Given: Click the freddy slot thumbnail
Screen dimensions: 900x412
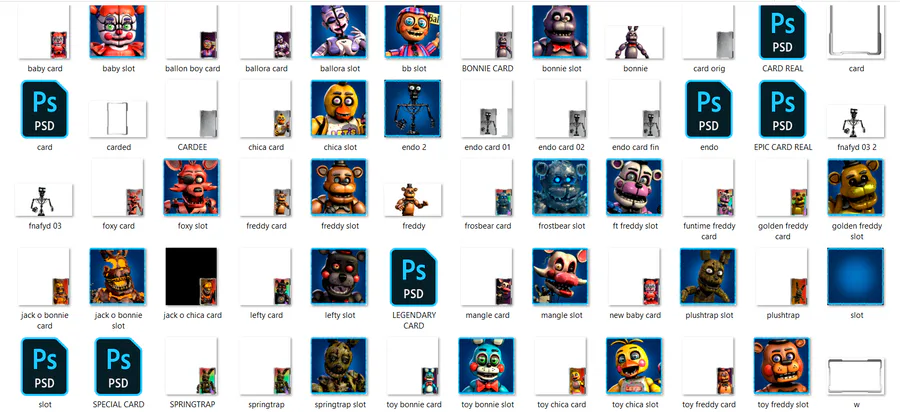Looking at the screenshot, I should pos(339,187).
